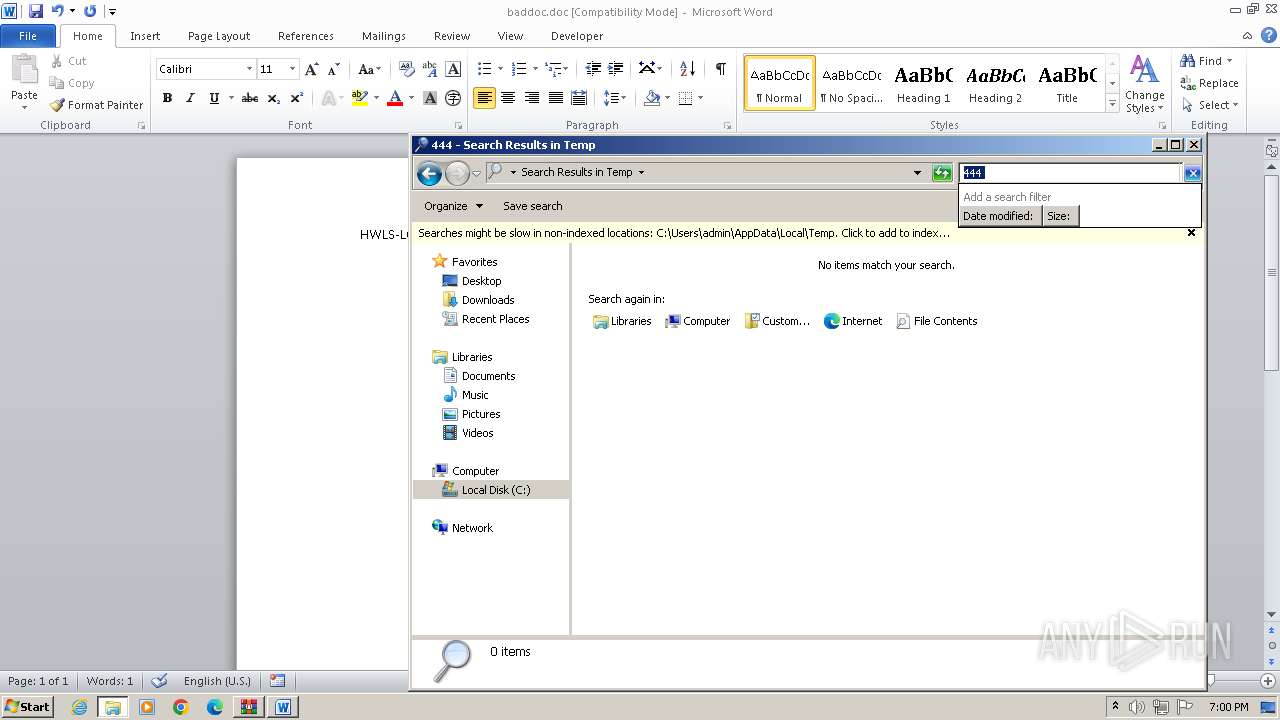This screenshot has height=720, width=1280.
Task: Click Replace in Editing group
Action: [x=1210, y=83]
